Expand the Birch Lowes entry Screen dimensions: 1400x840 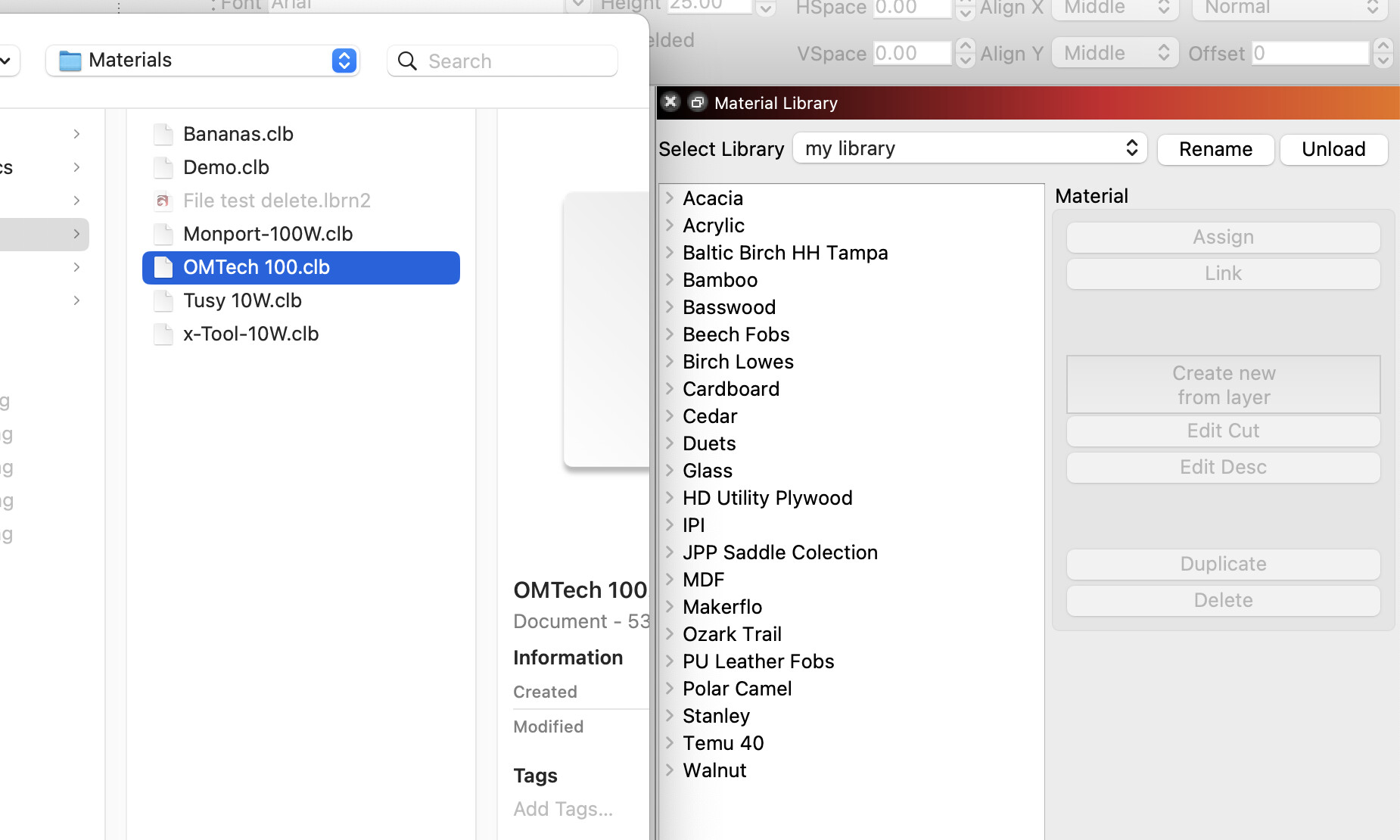[x=670, y=362]
